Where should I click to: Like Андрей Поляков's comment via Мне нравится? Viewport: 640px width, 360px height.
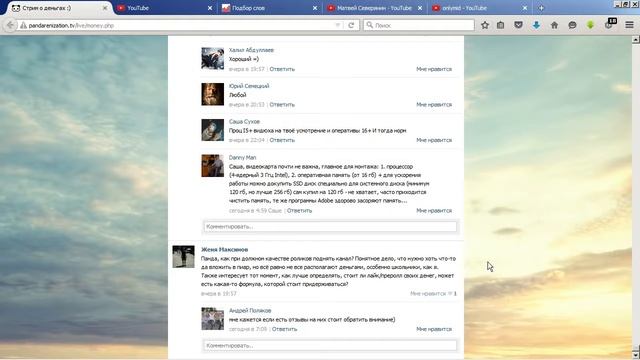[x=434, y=329]
